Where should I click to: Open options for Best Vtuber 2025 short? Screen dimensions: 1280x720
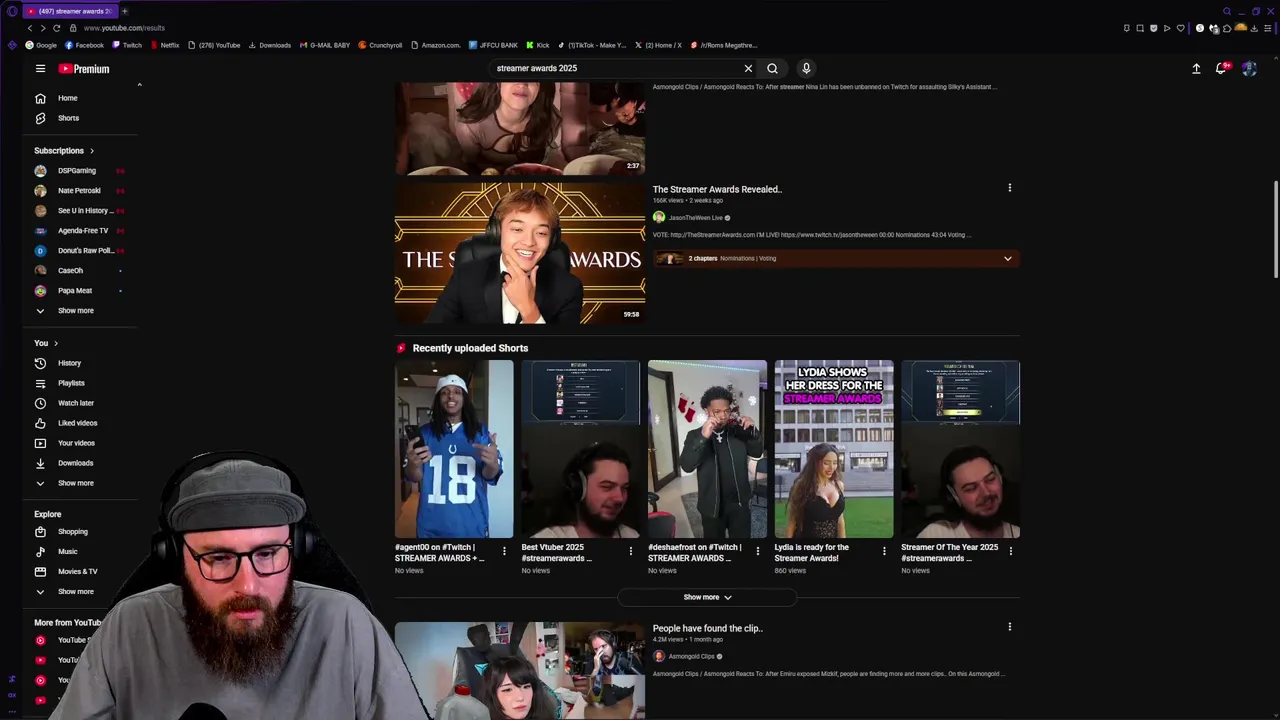tap(630, 551)
